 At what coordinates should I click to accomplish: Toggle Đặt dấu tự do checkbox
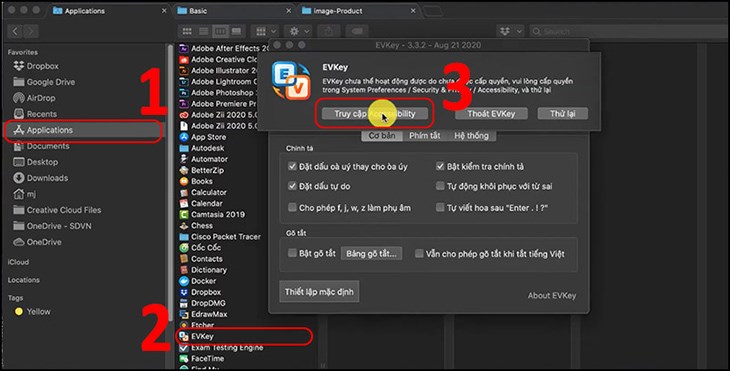[x=292, y=186]
